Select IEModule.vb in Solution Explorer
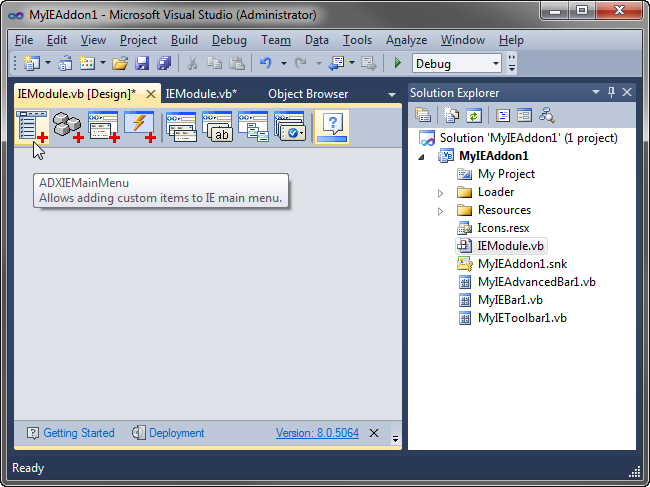 (x=510, y=246)
